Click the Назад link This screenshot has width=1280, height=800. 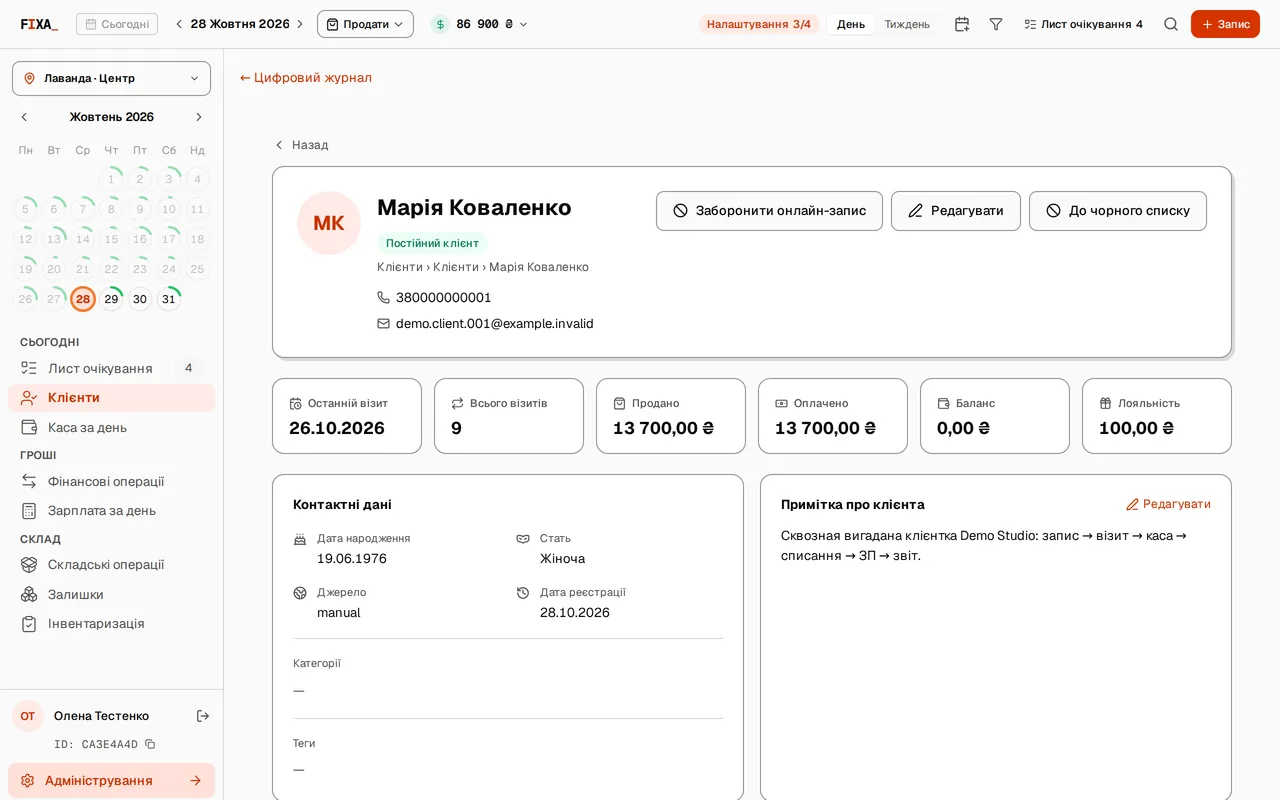[301, 145]
